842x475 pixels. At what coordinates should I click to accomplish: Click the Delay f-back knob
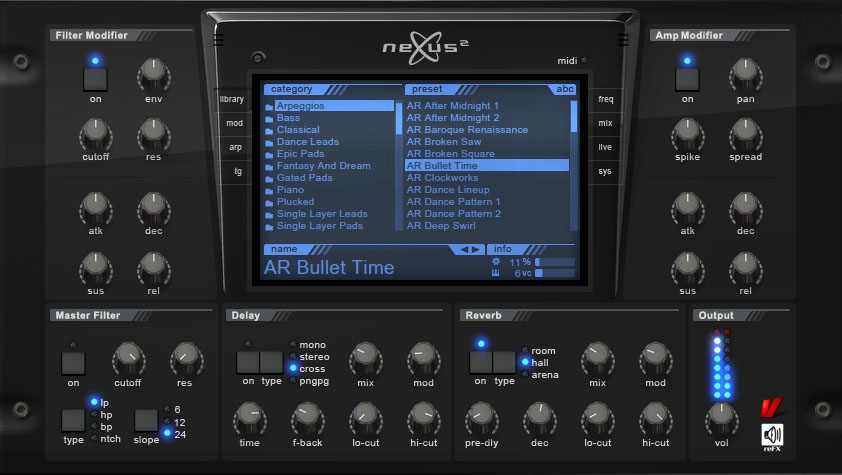(x=307, y=419)
